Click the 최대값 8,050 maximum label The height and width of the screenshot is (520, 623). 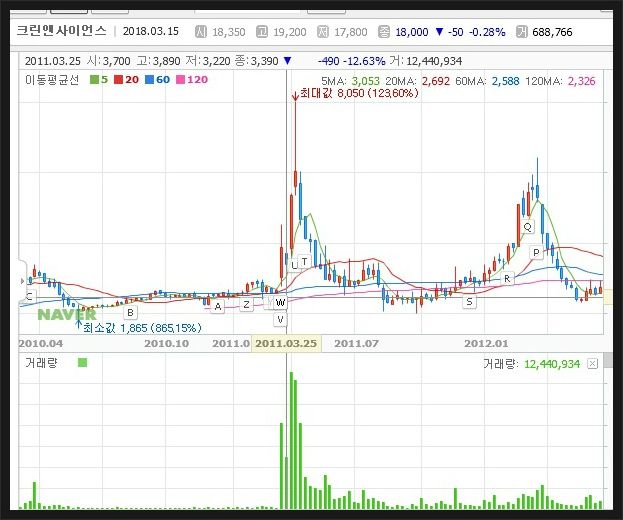(x=359, y=93)
